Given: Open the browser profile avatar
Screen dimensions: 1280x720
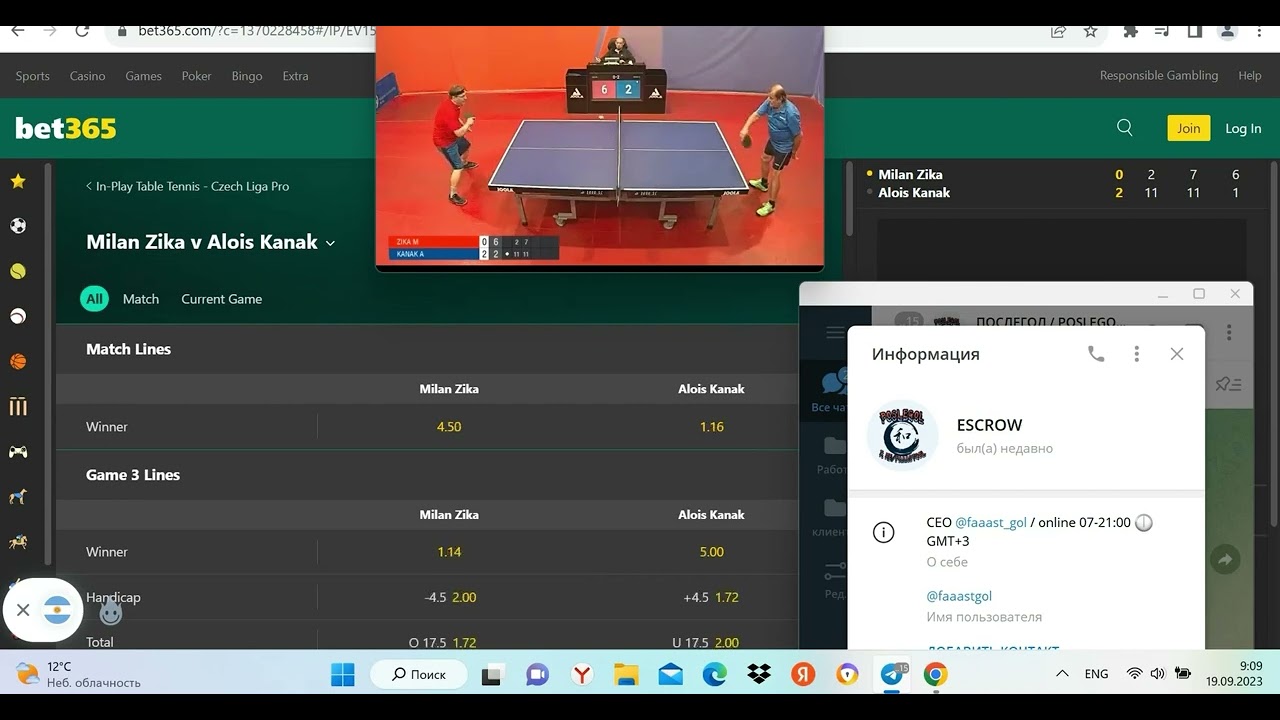Looking at the screenshot, I should coord(1227,31).
